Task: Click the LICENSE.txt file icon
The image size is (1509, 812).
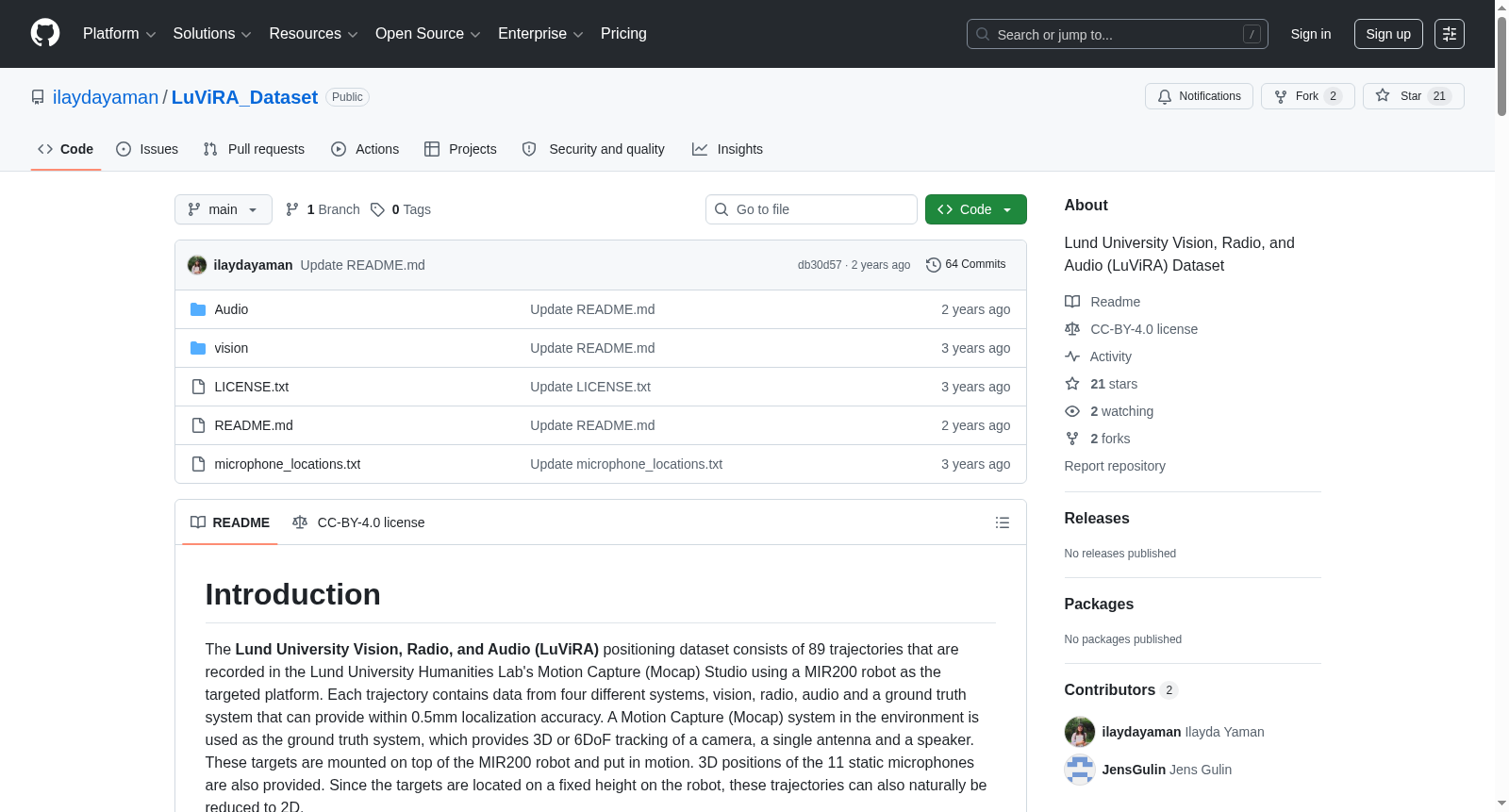Action: [198, 387]
